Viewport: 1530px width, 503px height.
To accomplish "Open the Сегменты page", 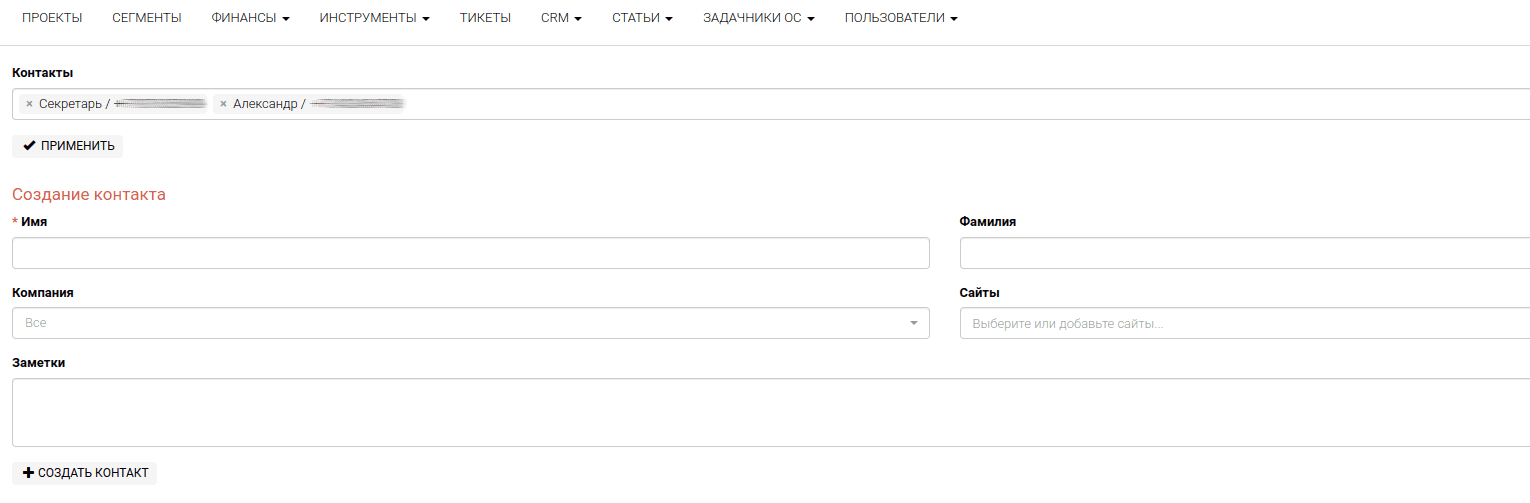I will click(x=147, y=18).
